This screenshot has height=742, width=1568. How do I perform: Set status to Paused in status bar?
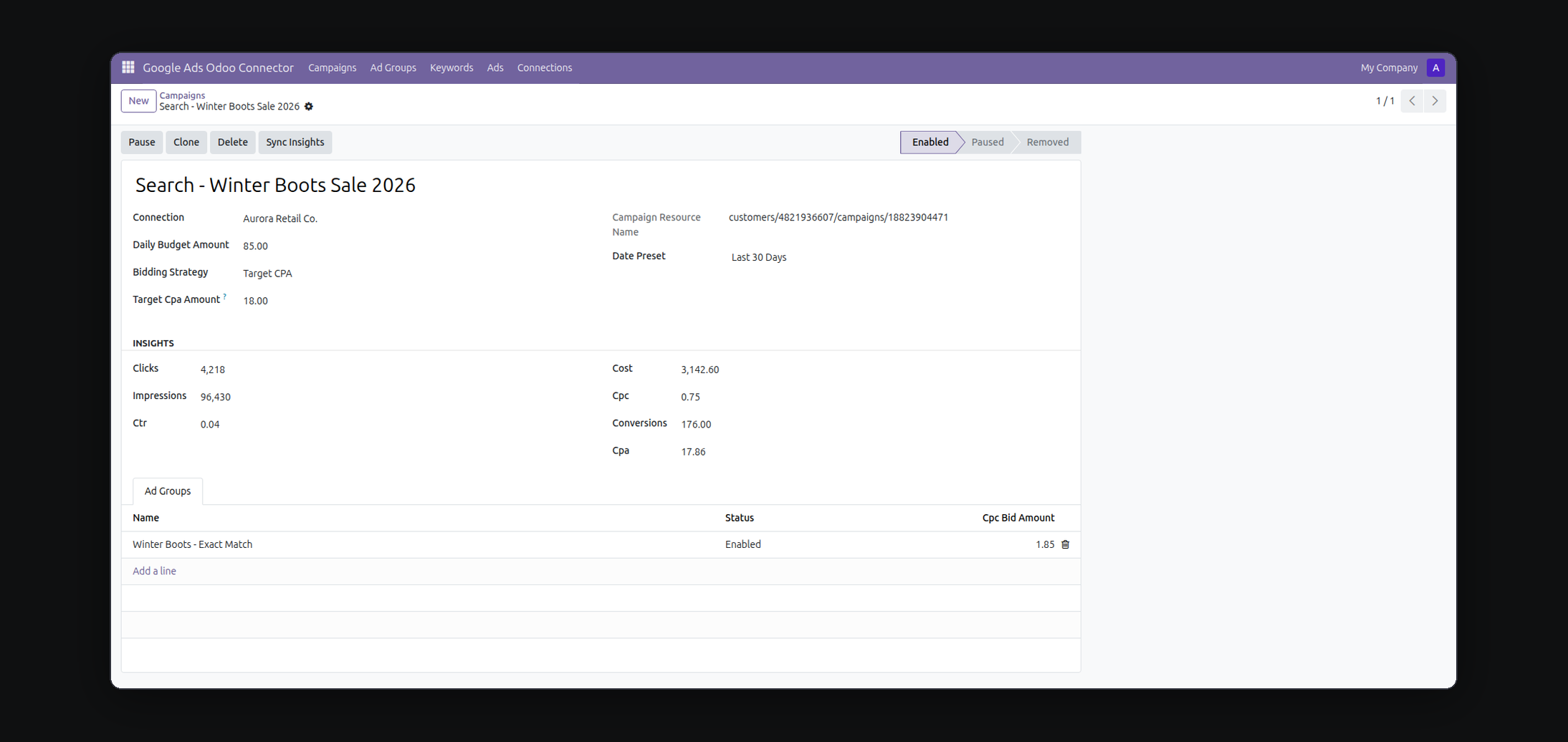[987, 142]
